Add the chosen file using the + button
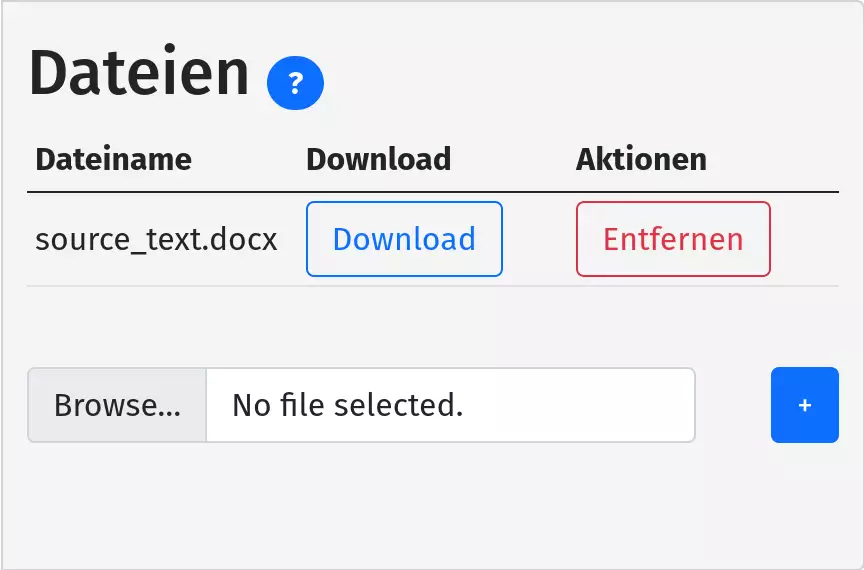The image size is (864, 570). pyautogui.click(x=804, y=405)
